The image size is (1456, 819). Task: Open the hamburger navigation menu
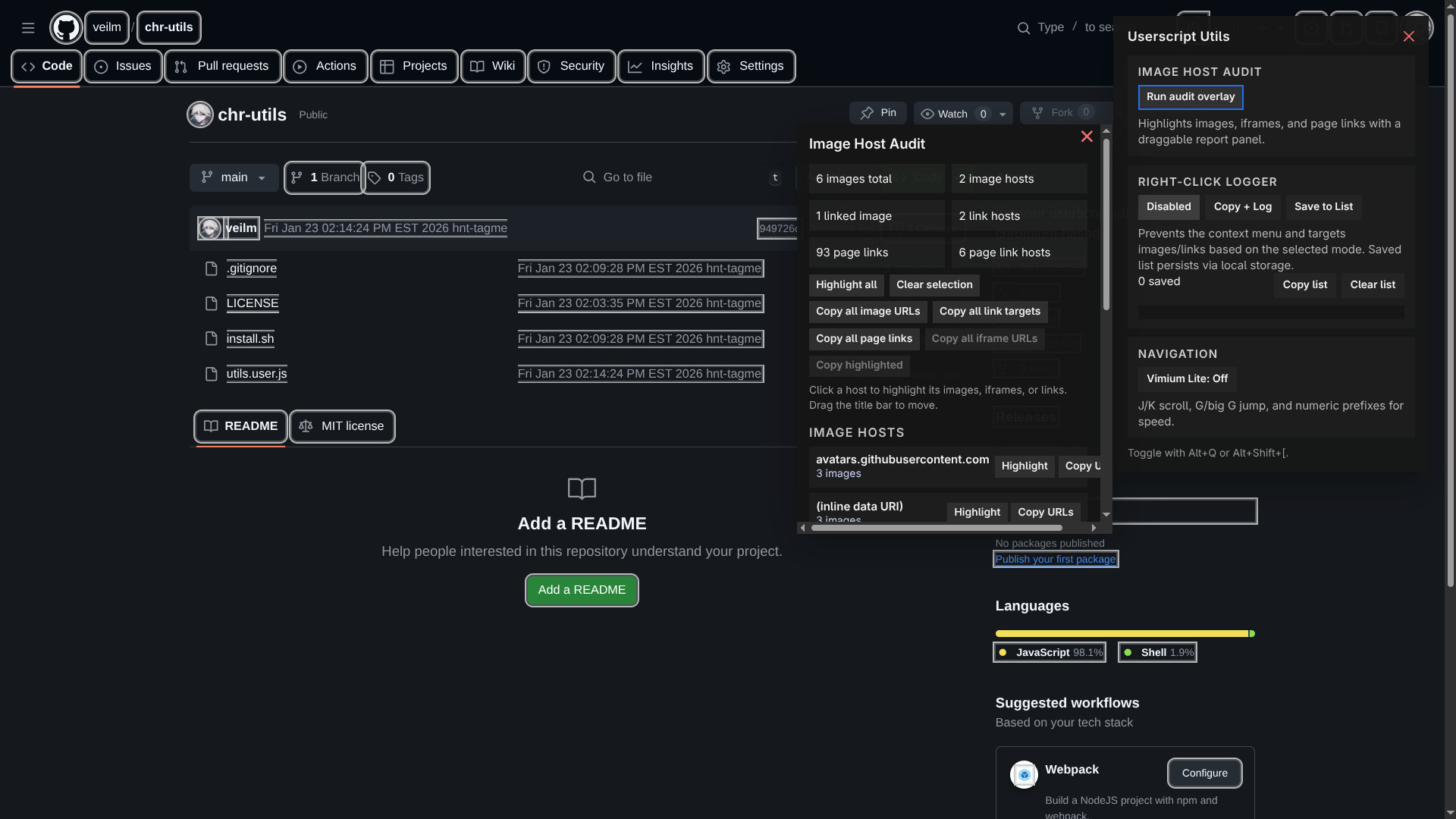[28, 28]
